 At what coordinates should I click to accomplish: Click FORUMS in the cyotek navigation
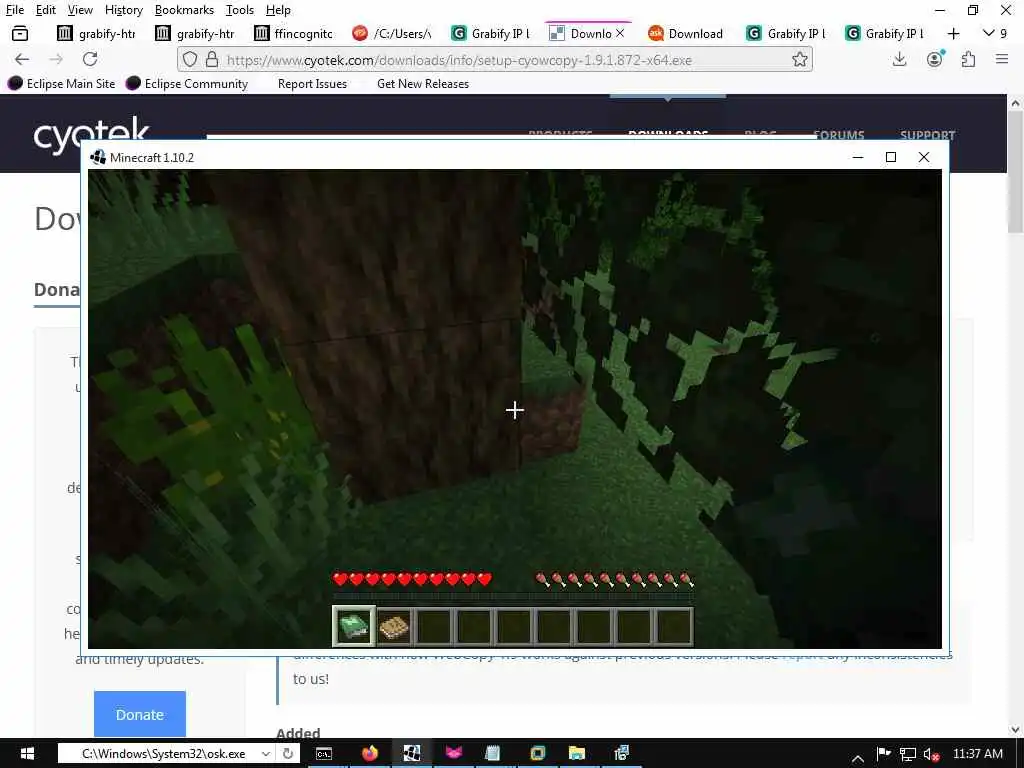click(839, 135)
